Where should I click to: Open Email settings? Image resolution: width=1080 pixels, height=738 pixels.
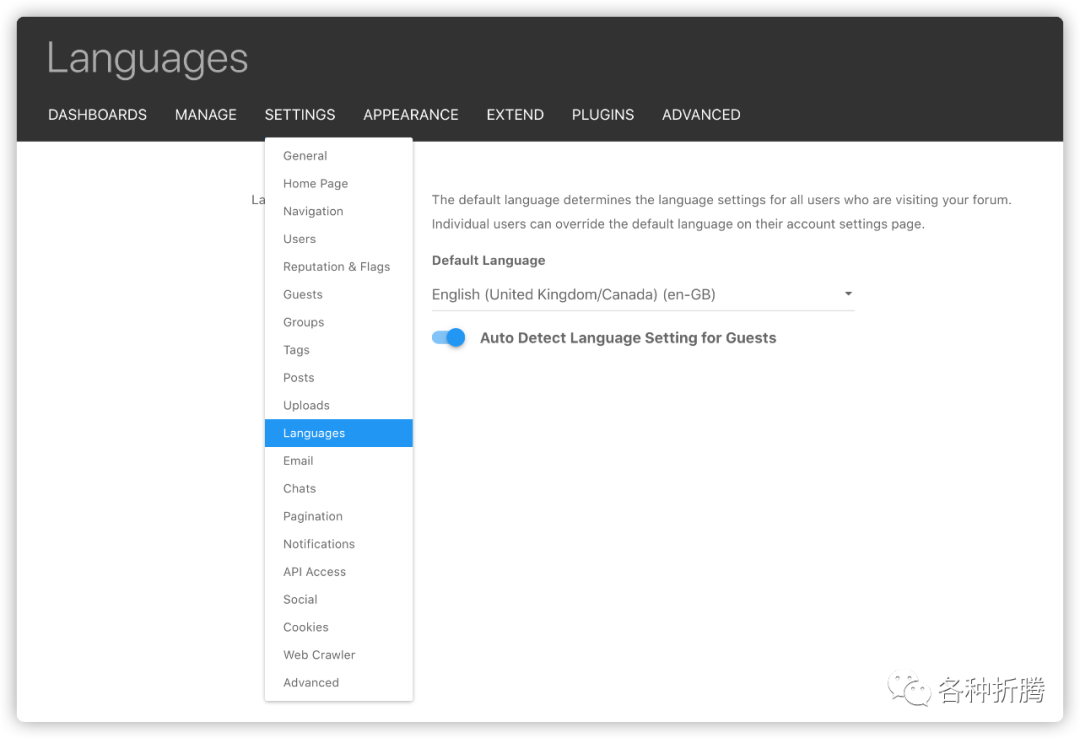pyautogui.click(x=339, y=460)
